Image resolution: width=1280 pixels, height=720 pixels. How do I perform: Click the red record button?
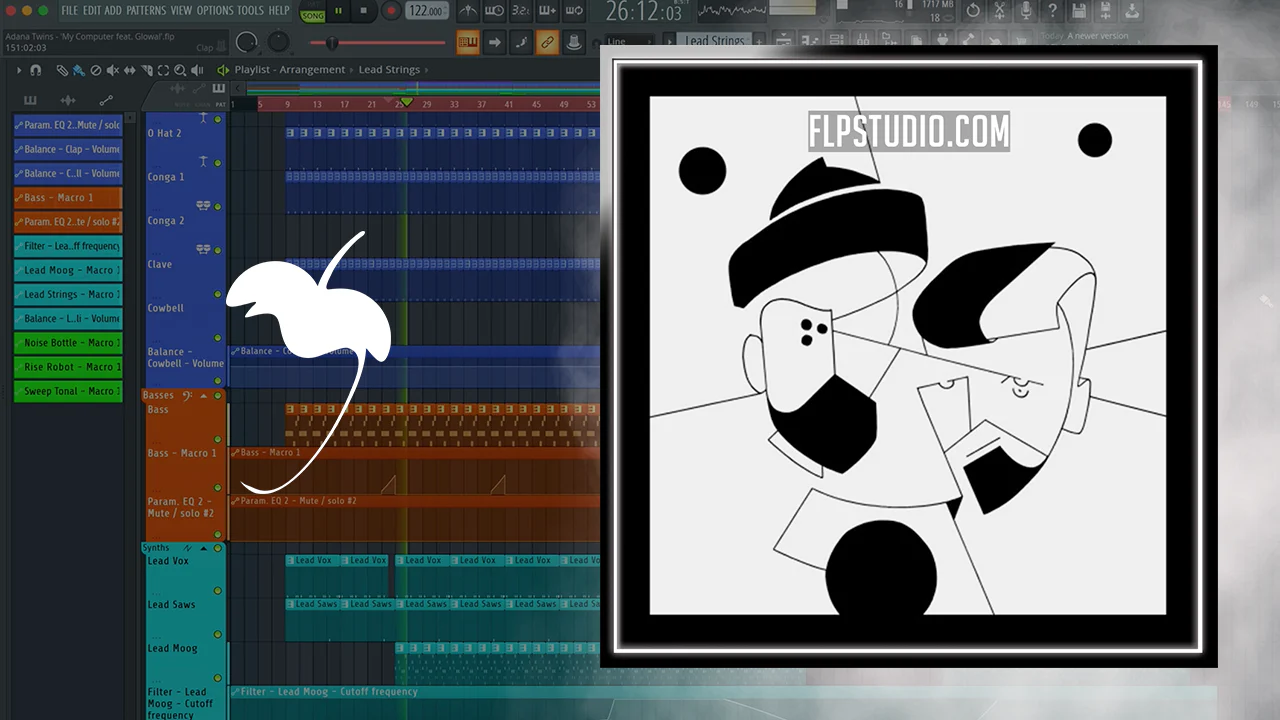[x=391, y=12]
